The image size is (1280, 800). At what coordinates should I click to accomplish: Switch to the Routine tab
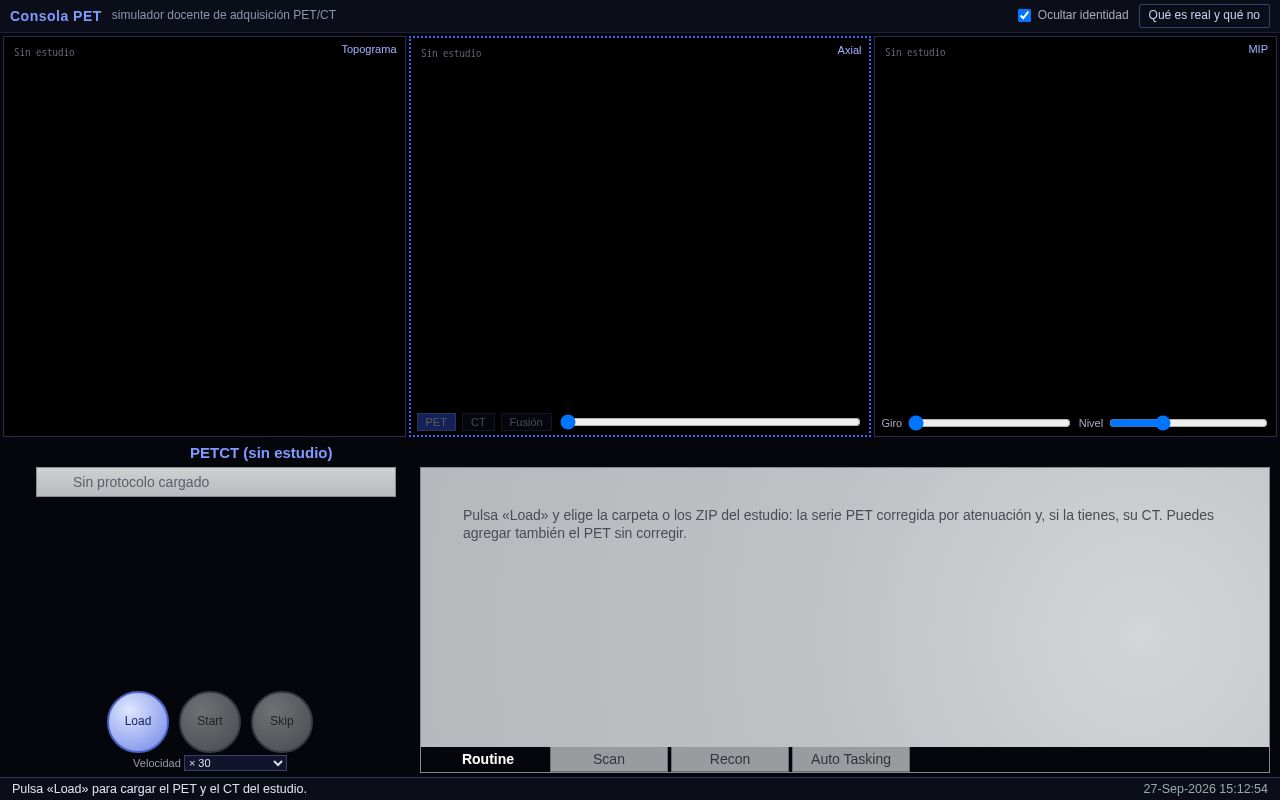[488, 759]
